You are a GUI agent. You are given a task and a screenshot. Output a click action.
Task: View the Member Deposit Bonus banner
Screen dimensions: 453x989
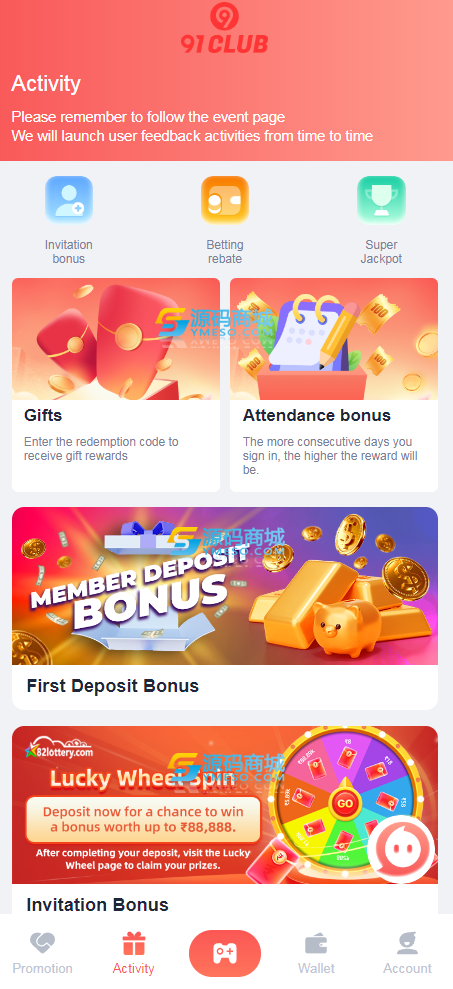click(225, 586)
